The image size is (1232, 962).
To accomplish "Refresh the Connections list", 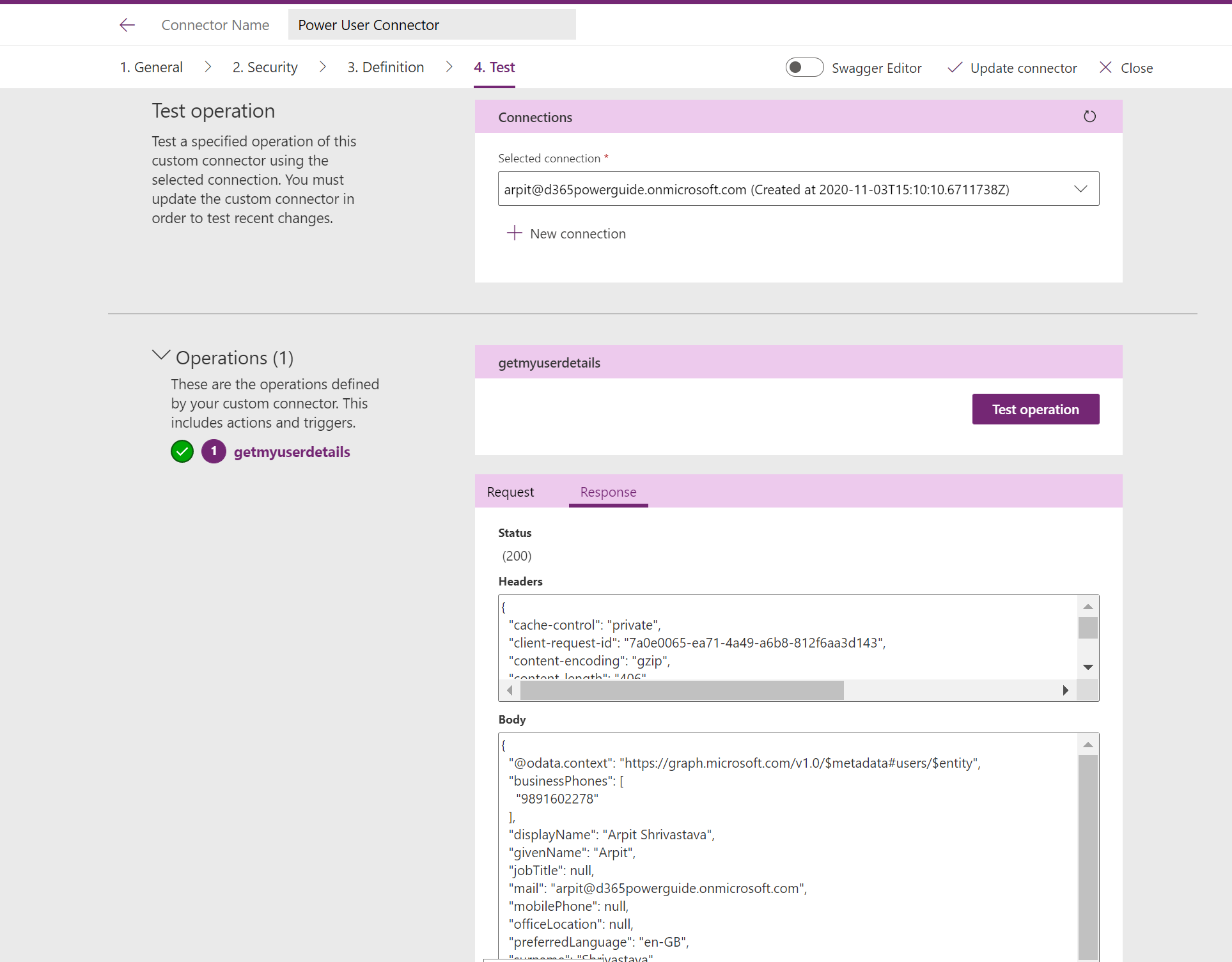I will pyautogui.click(x=1089, y=116).
